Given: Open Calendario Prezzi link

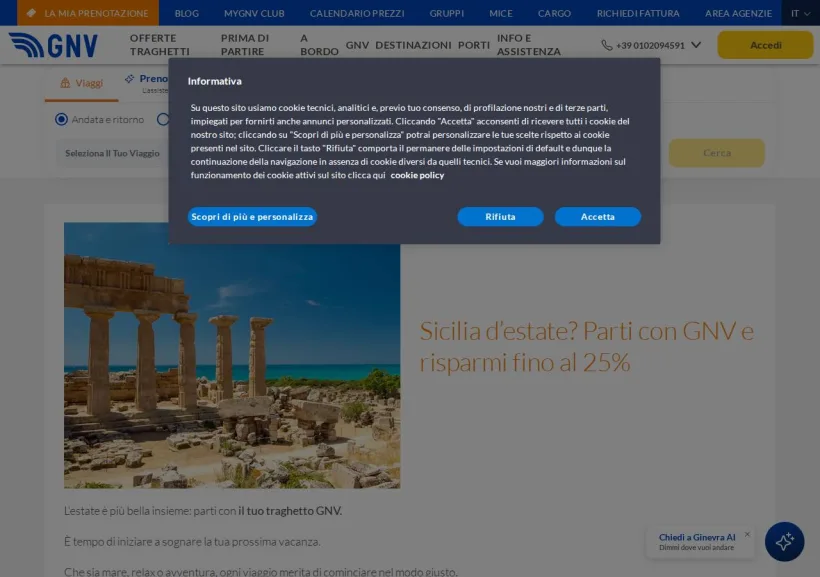Looking at the screenshot, I should [x=357, y=13].
